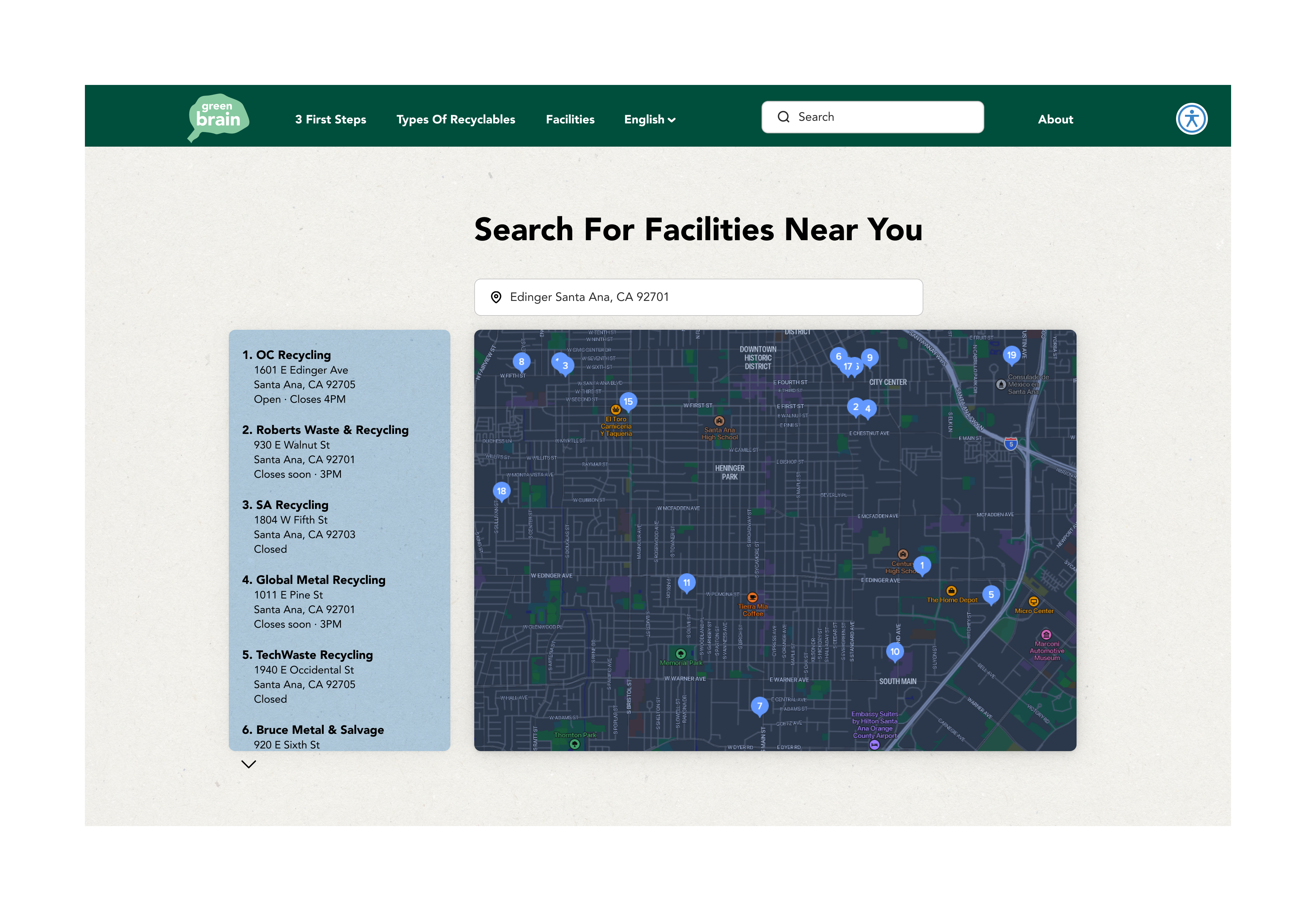Screen dimensions: 1316x911
Task: Click the magnifier icon in Search box
Action: coord(784,117)
